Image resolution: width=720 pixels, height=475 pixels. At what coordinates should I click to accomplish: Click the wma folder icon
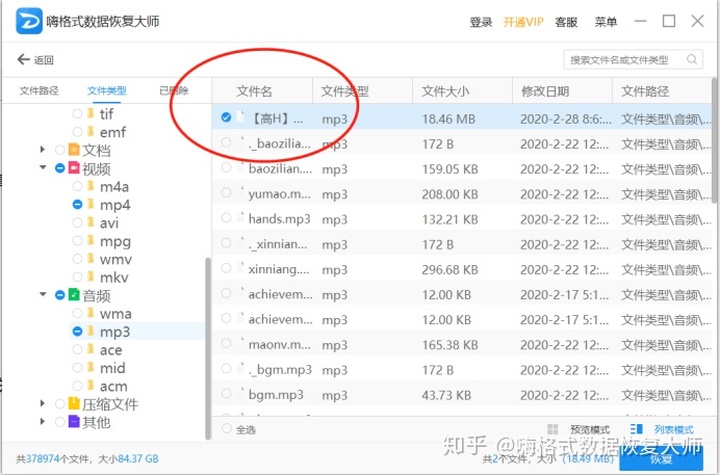tap(90, 313)
